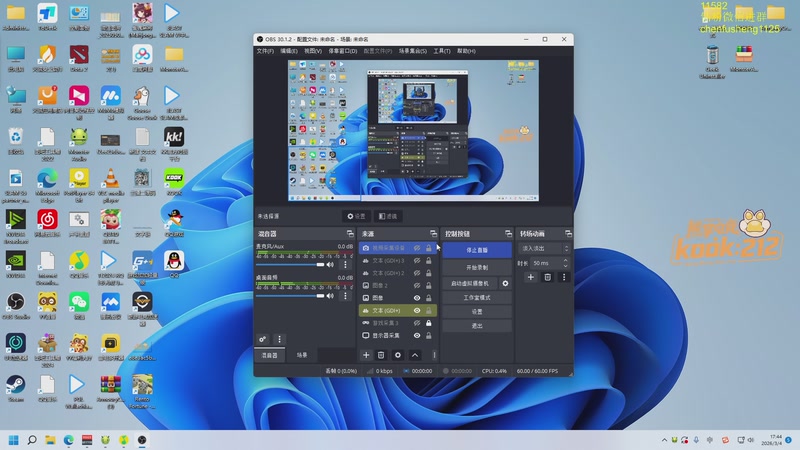Add a new source with the plus icon

point(366,355)
